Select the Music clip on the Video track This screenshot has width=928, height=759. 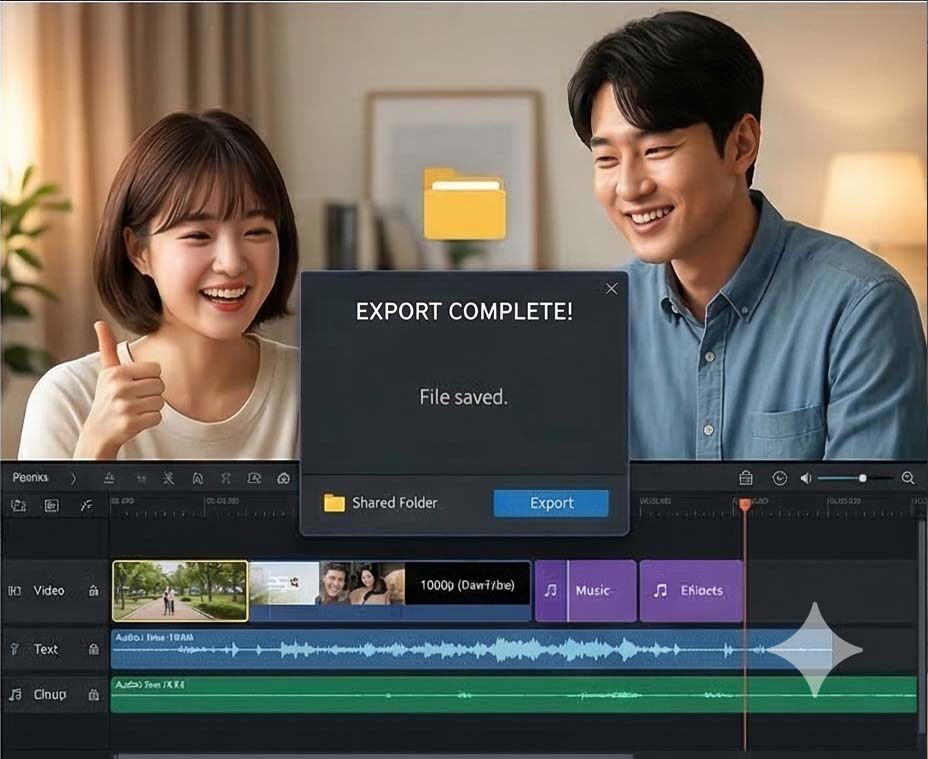point(586,591)
